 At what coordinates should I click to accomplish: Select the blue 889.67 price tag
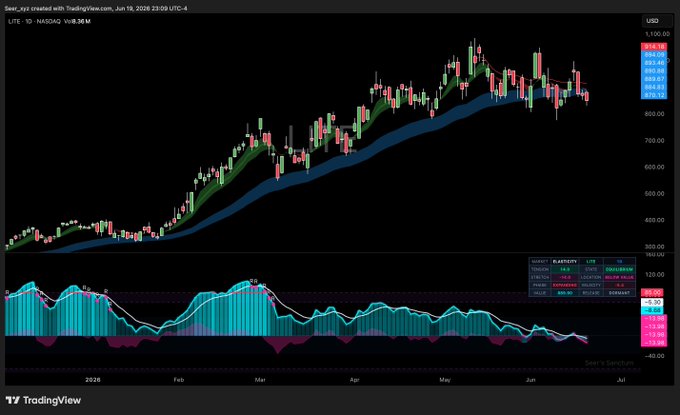[x=654, y=79]
